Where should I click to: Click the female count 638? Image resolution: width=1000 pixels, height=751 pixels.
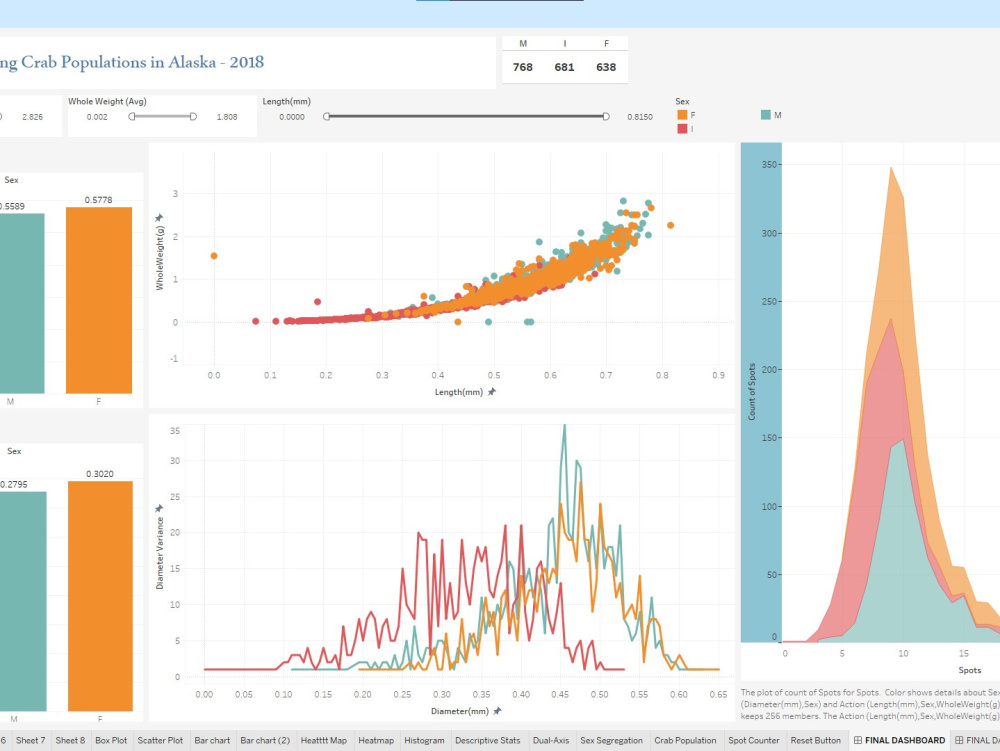click(607, 67)
